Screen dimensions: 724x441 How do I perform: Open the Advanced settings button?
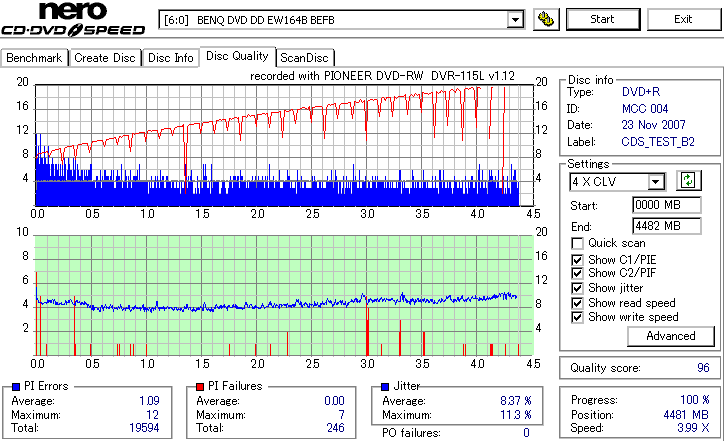tap(670, 336)
